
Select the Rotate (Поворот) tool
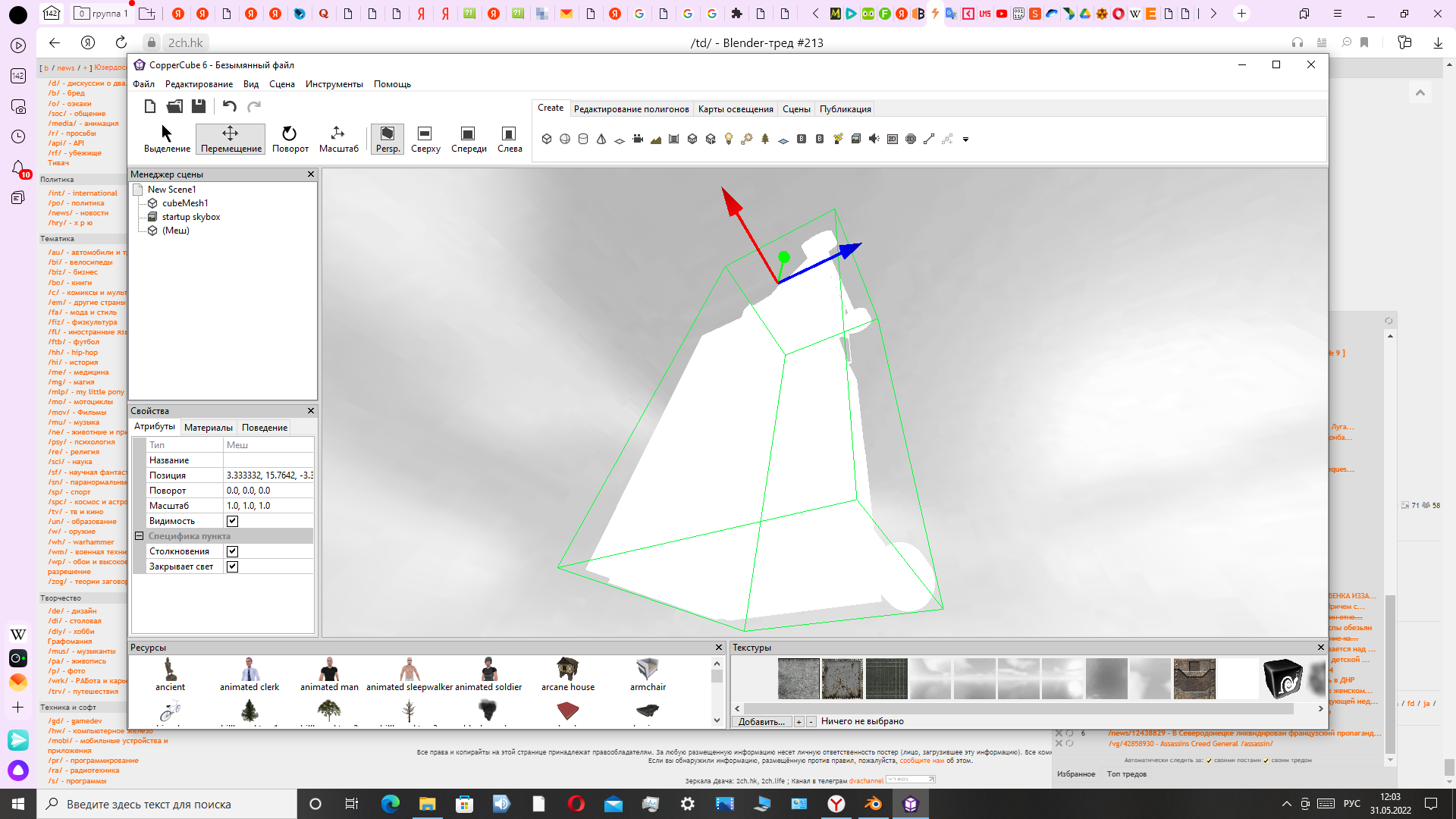[x=290, y=140]
